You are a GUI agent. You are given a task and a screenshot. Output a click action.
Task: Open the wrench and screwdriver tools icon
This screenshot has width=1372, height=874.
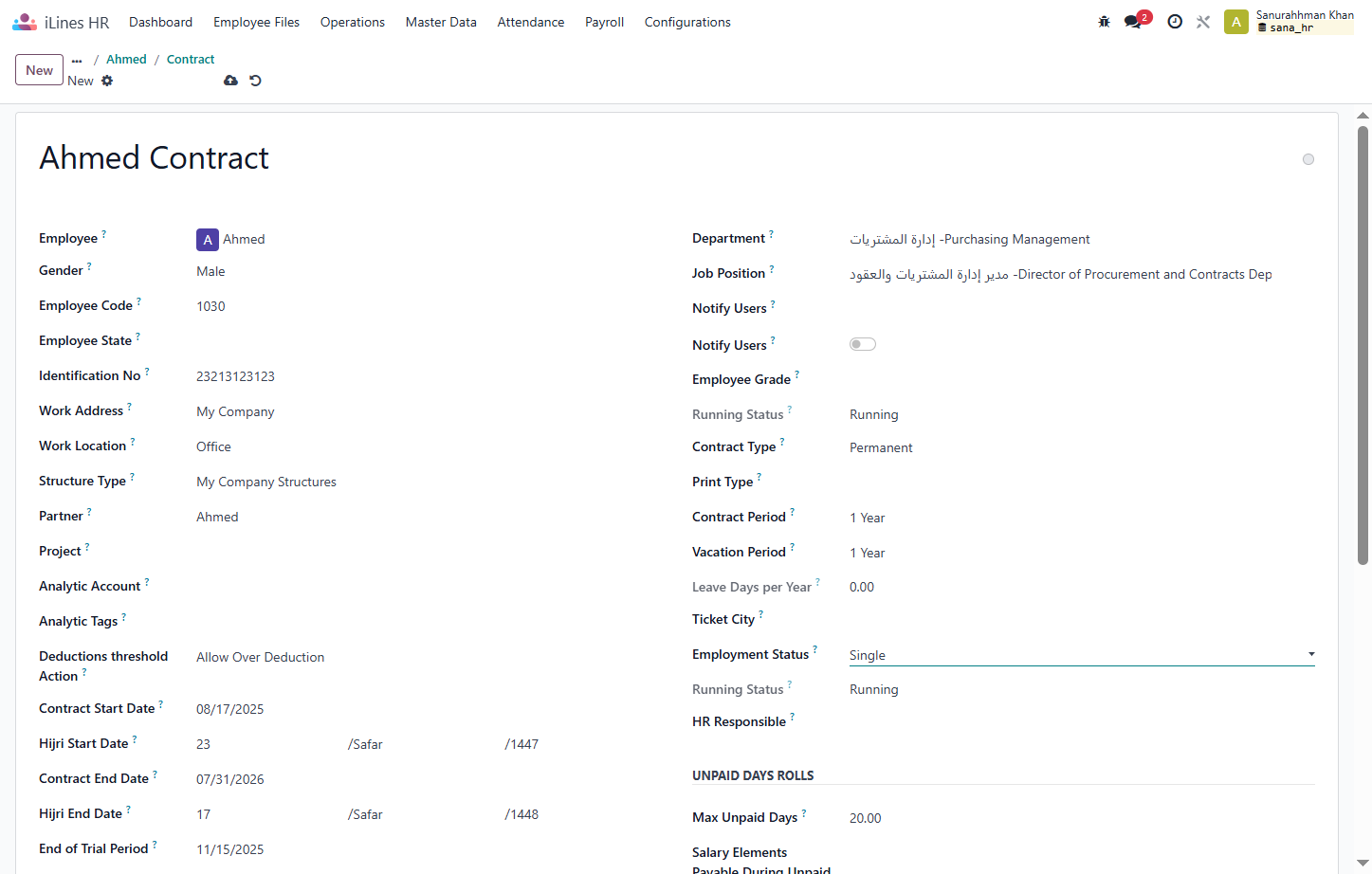pos(1203,22)
